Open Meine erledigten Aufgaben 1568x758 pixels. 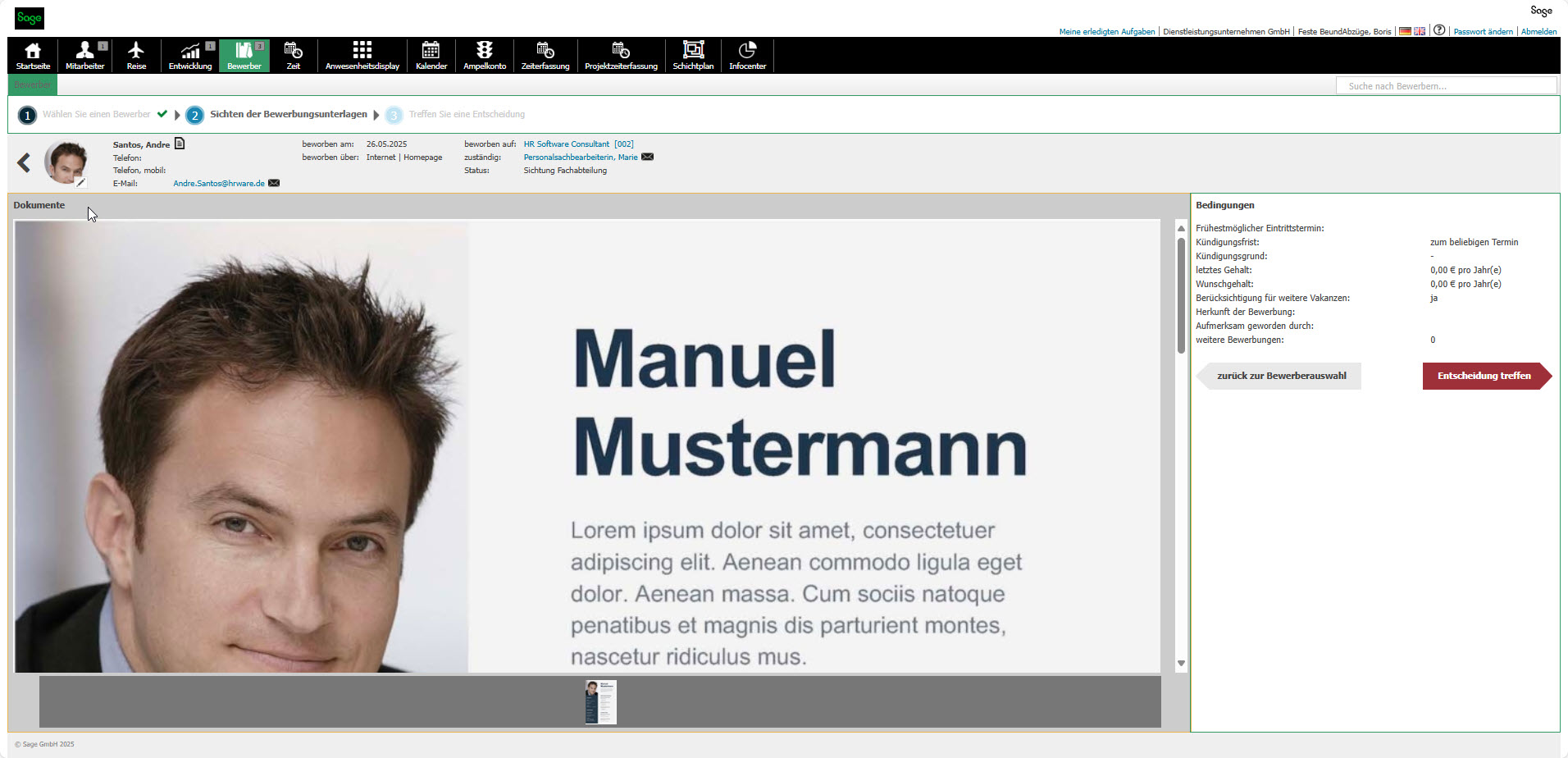click(1107, 31)
